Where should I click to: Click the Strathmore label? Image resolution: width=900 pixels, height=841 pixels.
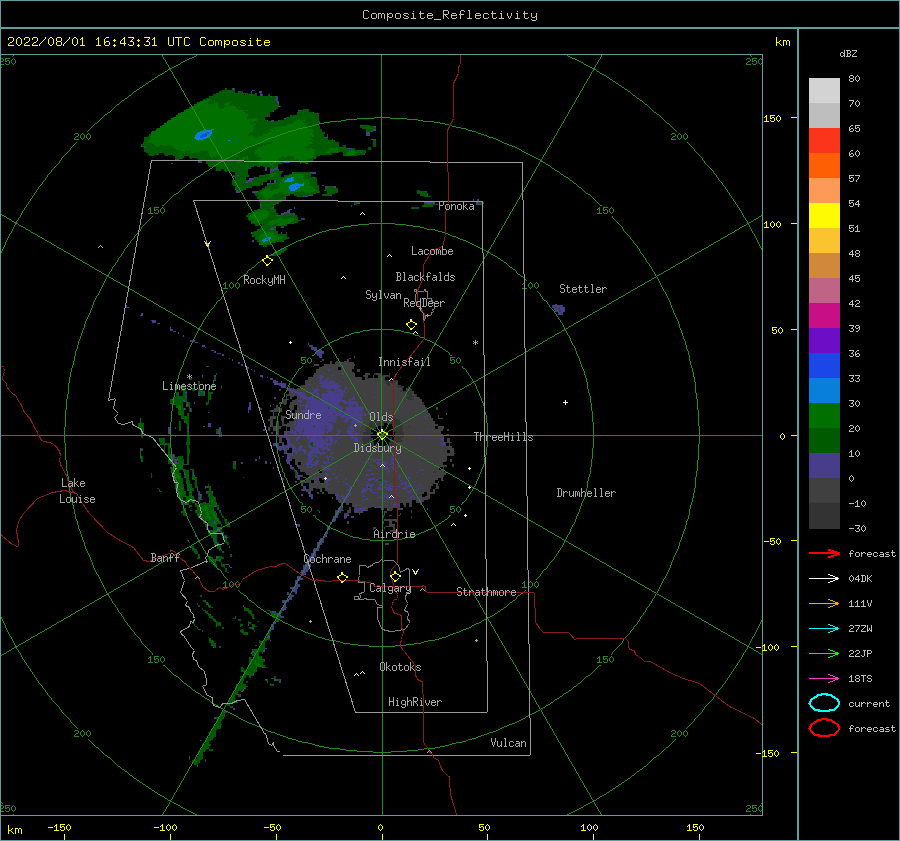(486, 592)
